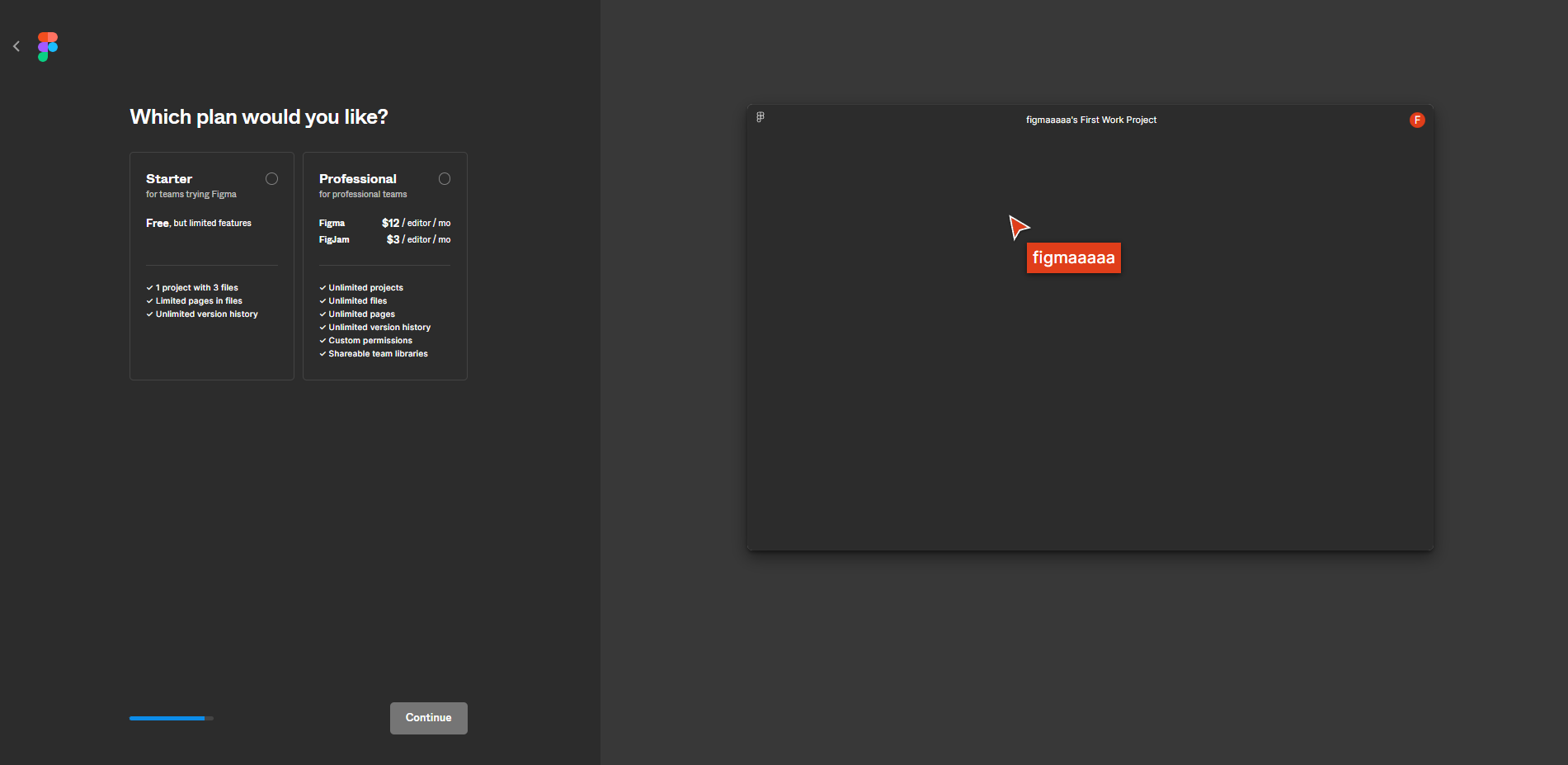Click "Limited pages in files" feature
Screen dimensions: 1568x765
(199, 301)
